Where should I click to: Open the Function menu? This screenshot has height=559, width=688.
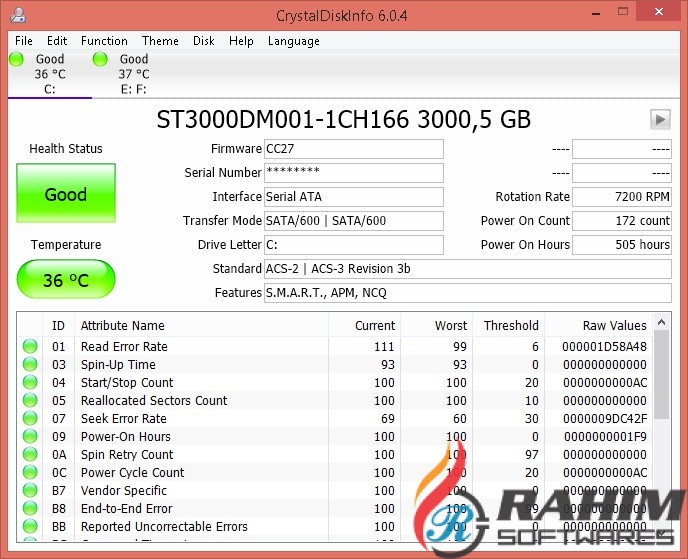(x=104, y=41)
